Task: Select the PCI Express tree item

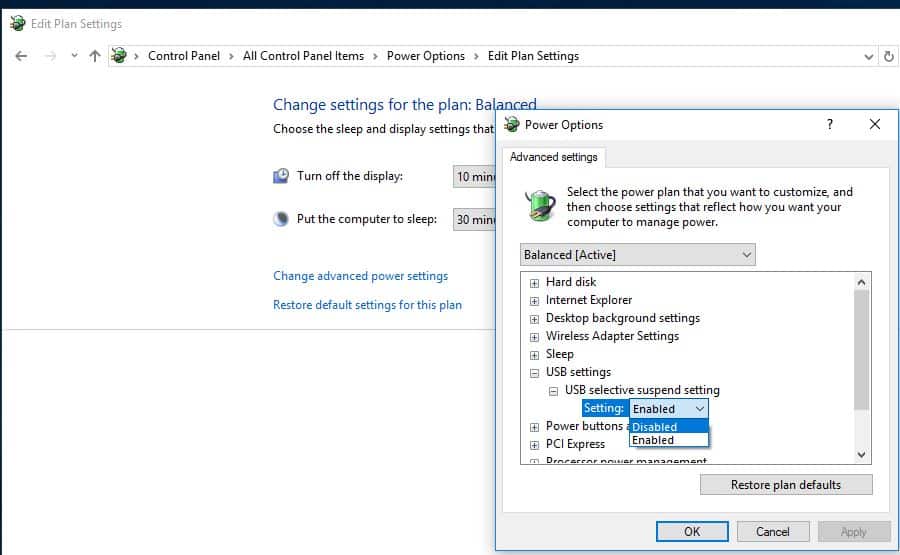Action: pyautogui.click(x=575, y=444)
